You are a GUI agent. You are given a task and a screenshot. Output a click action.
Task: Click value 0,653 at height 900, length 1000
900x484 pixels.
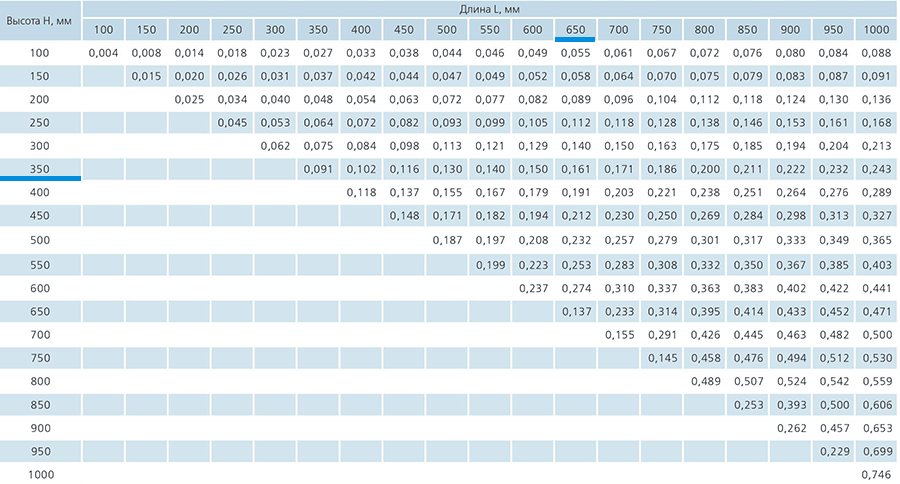tap(877, 428)
